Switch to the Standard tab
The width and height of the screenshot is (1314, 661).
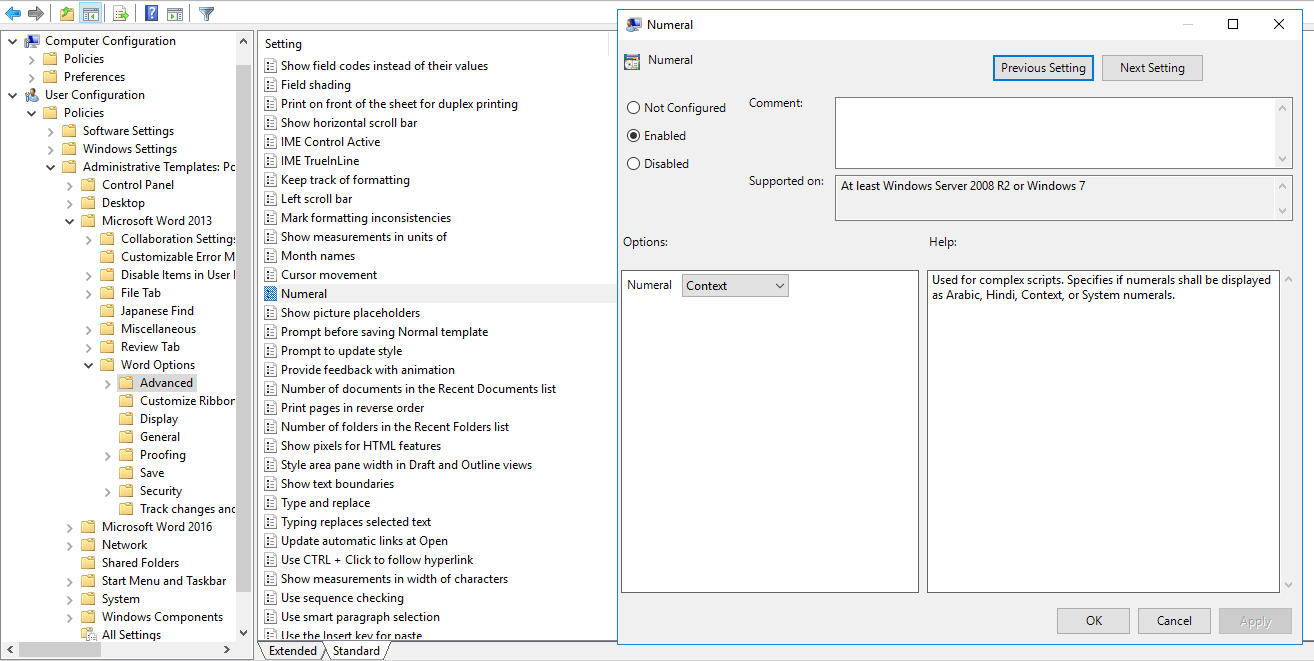[356, 651]
